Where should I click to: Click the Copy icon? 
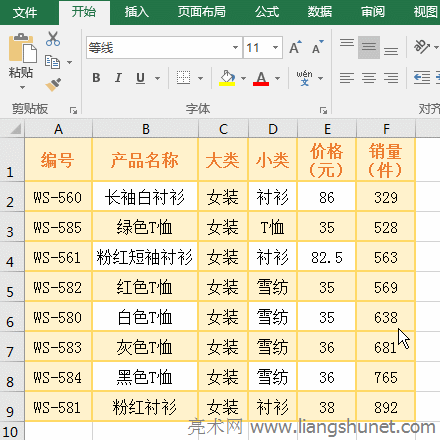click(x=52, y=62)
